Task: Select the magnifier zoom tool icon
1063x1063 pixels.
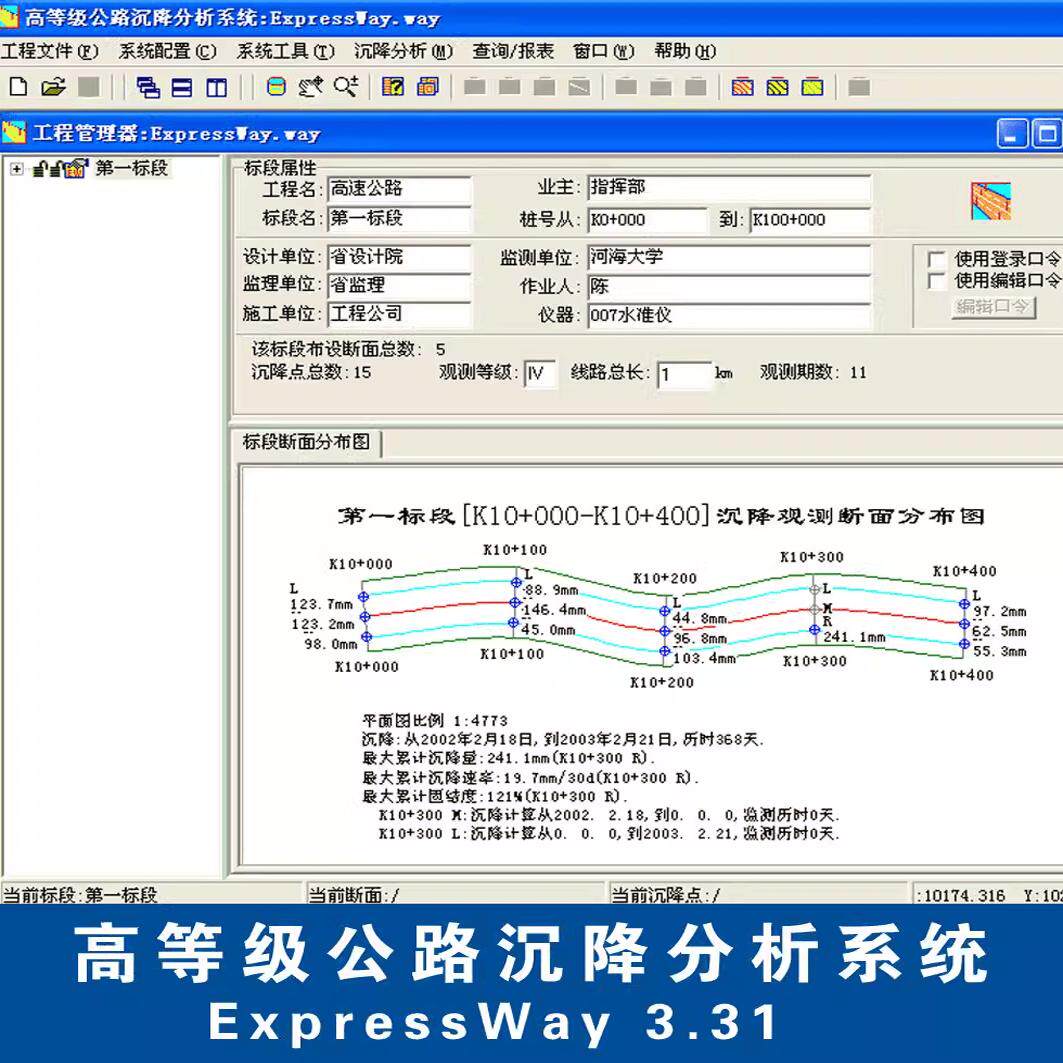Action: [x=345, y=87]
